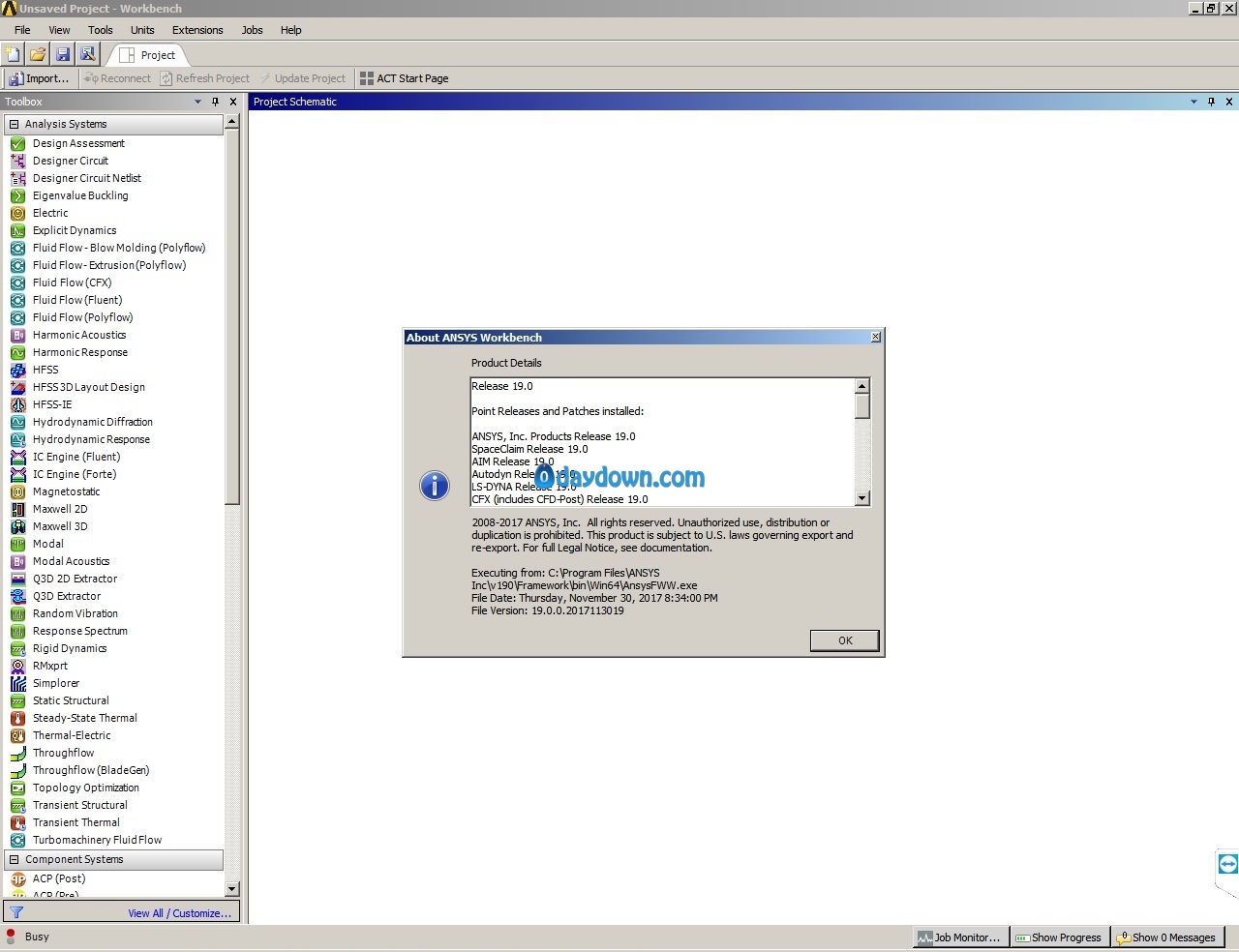
Task: Open the TeamViewer side panel icon
Action: click(1227, 864)
